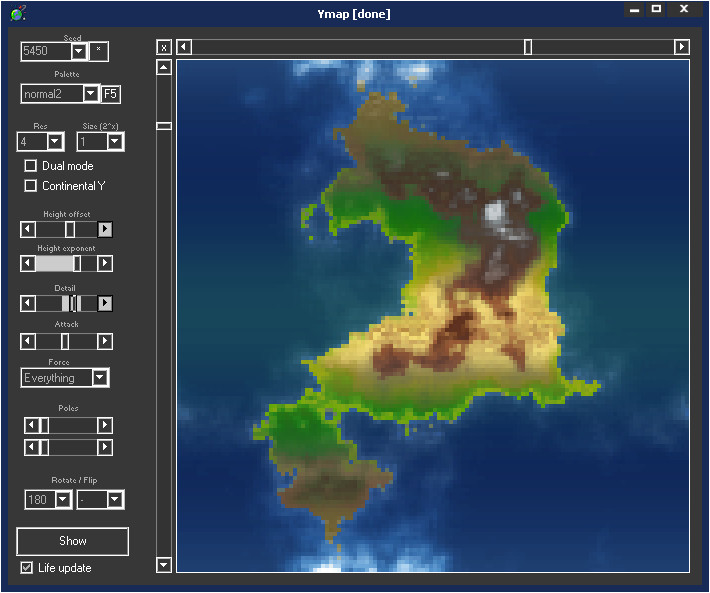Click the Attack slider left arrow
Viewport: 710px width, 593px height.
(x=28, y=341)
